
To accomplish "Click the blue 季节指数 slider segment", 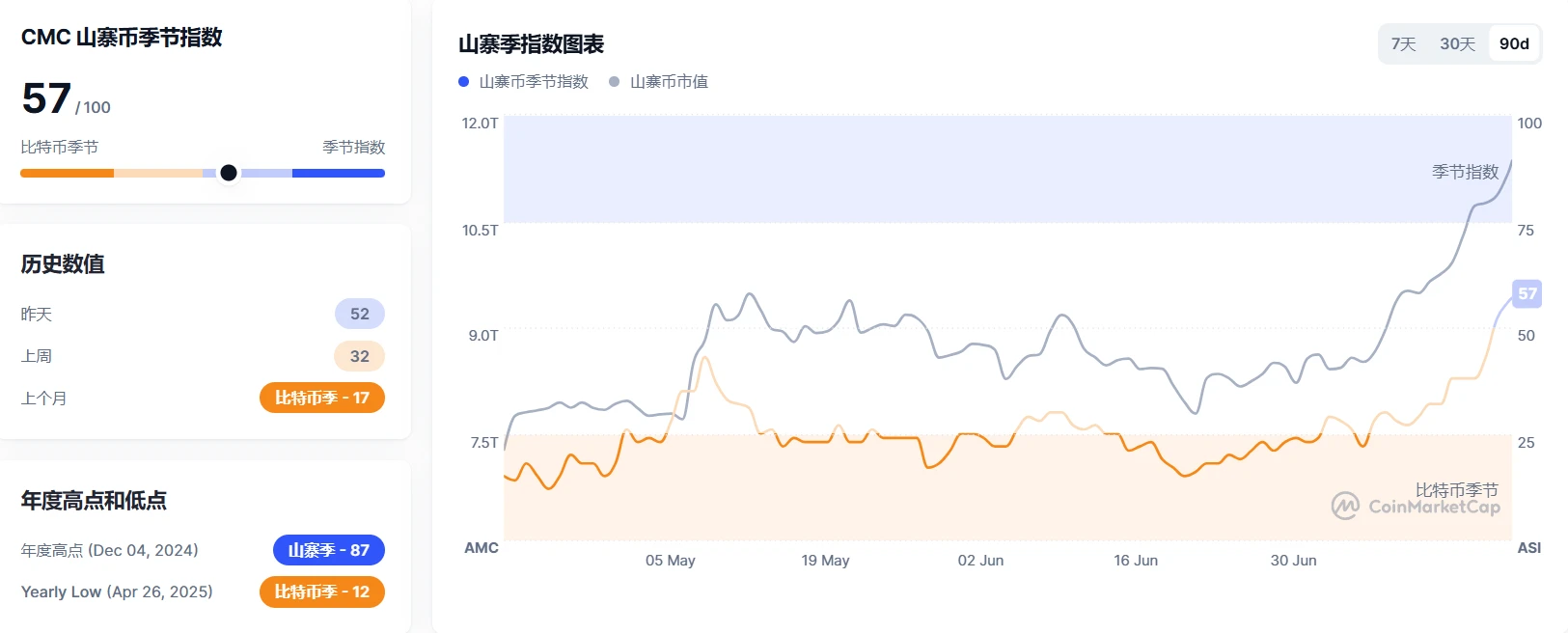I will (338, 174).
